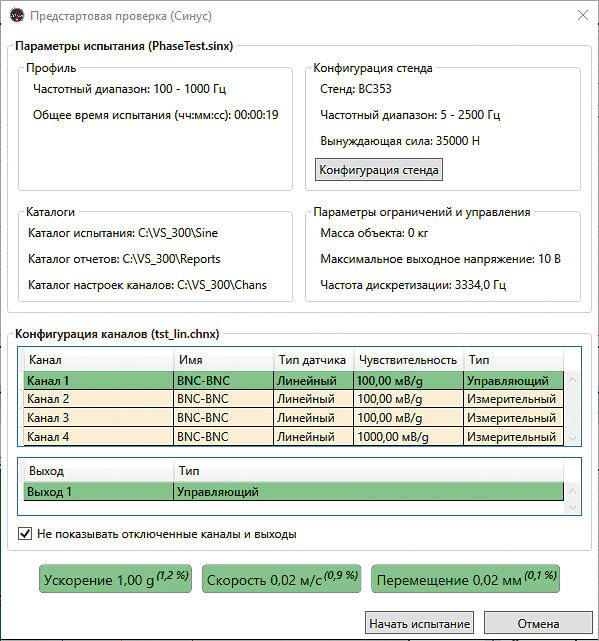Image resolution: width=599 pixels, height=641 pixels.
Task: Cancel the dialog with Отмена
Action: point(538,623)
